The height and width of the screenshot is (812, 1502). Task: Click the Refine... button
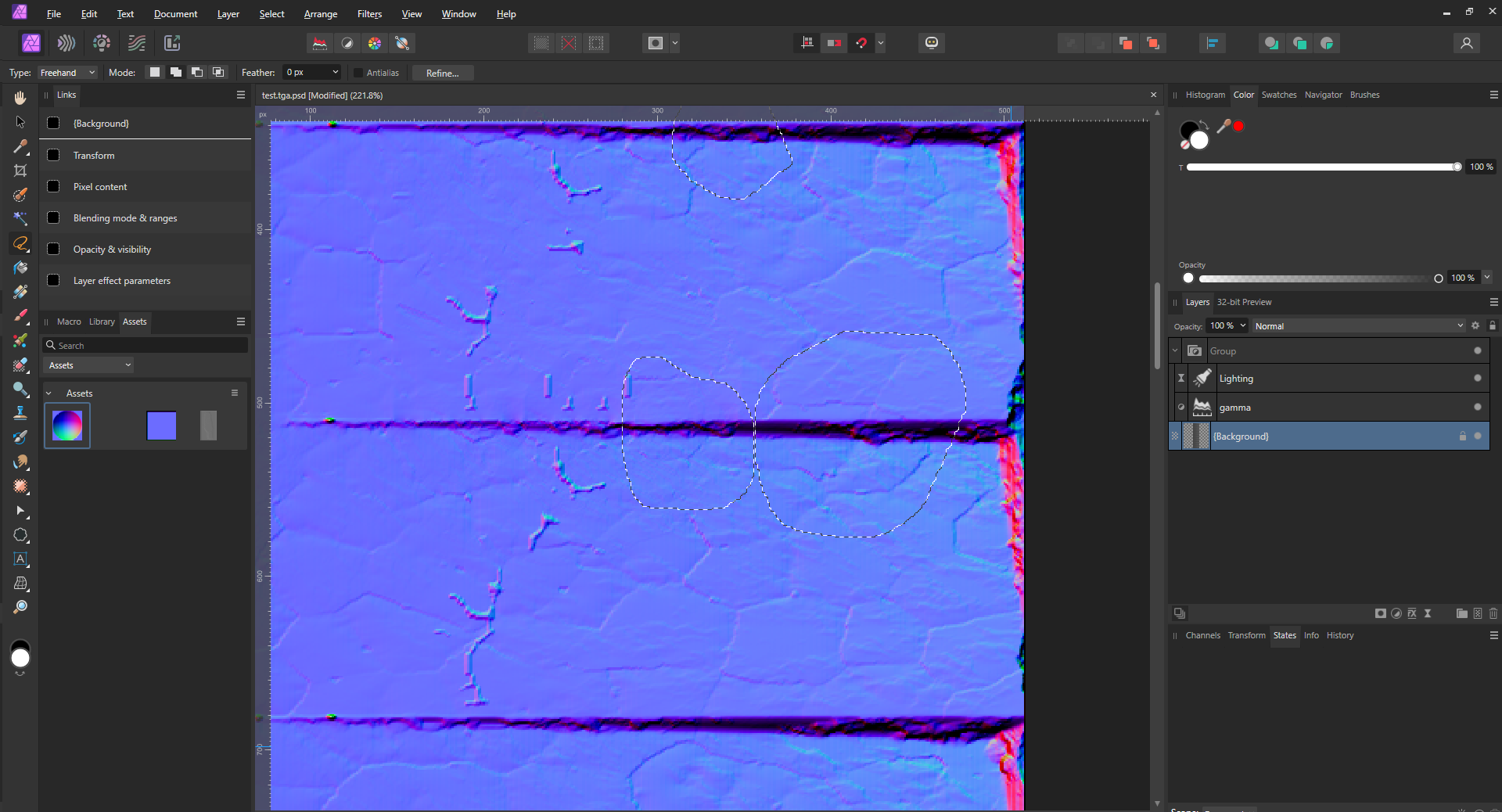click(442, 73)
